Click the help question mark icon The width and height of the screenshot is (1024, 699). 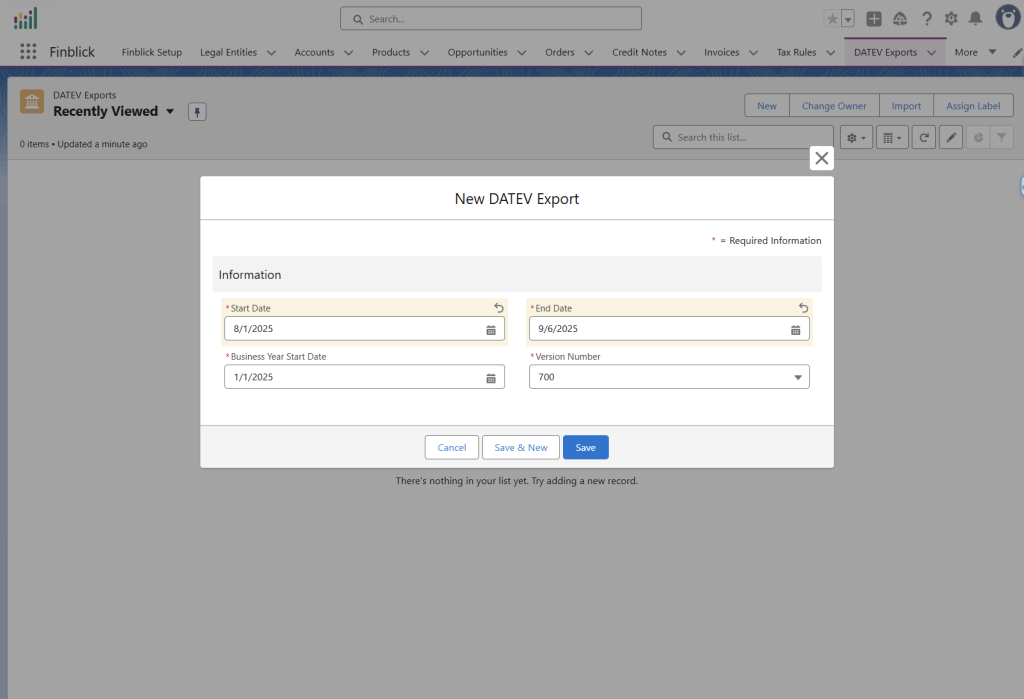pyautogui.click(x=927, y=19)
